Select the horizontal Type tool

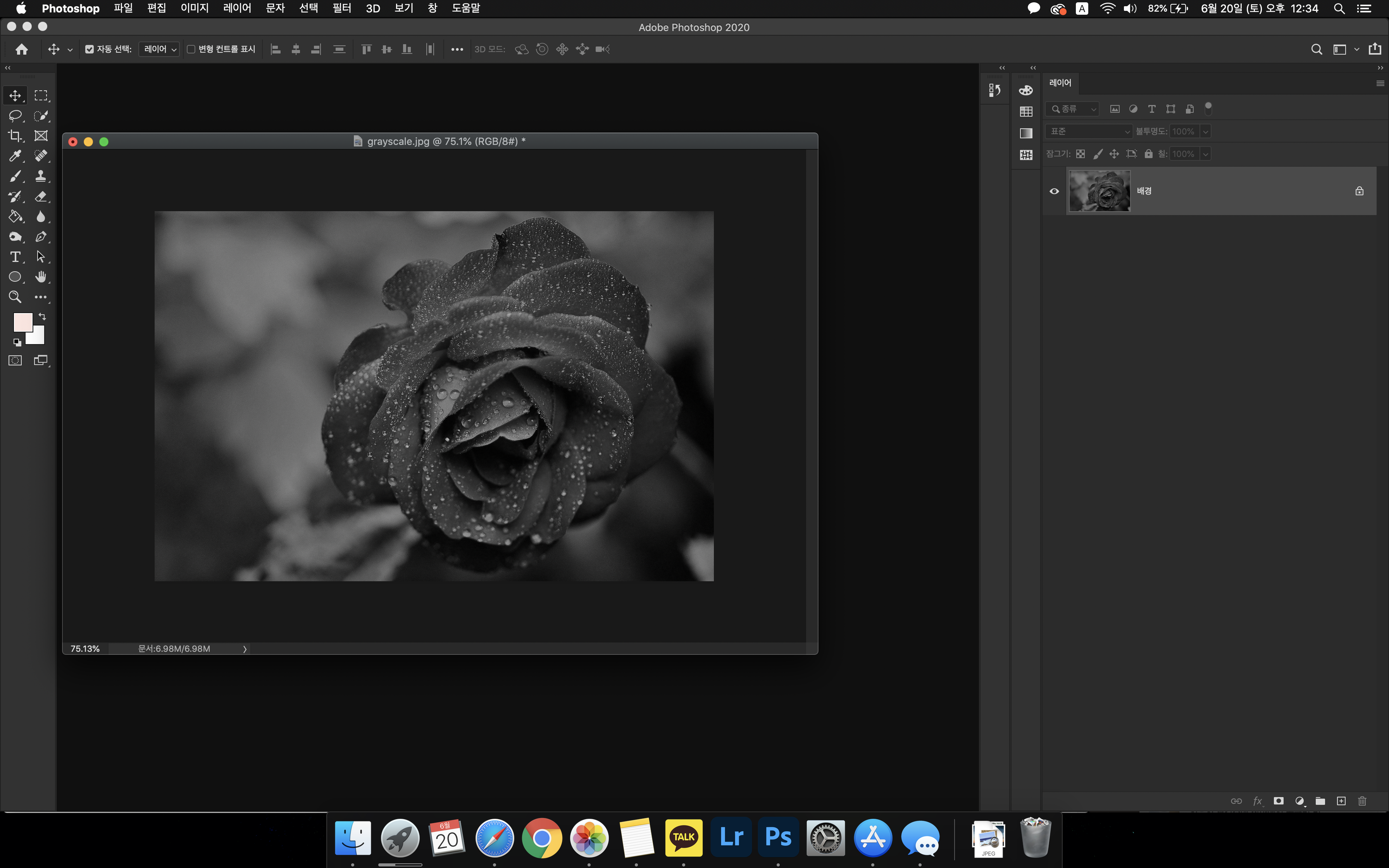[x=15, y=257]
